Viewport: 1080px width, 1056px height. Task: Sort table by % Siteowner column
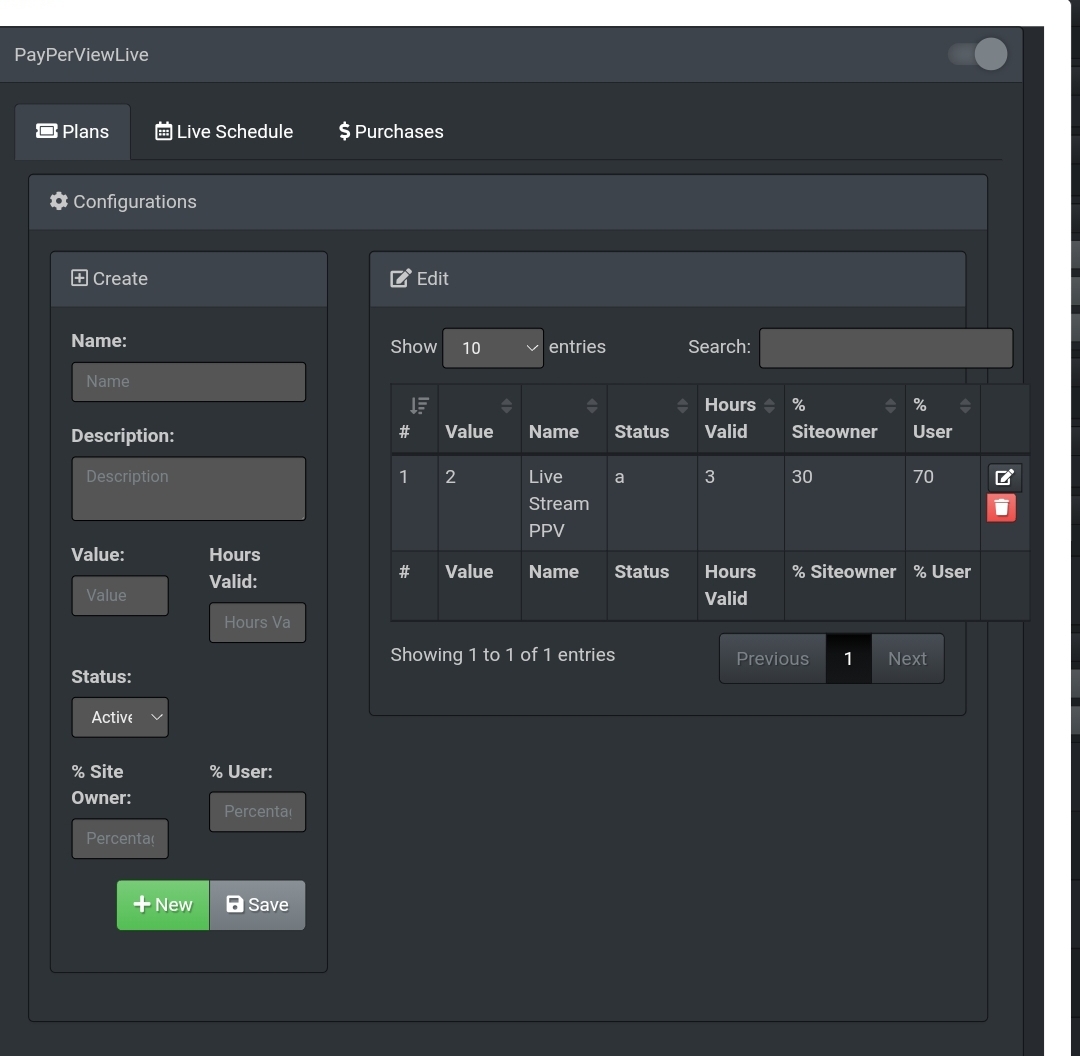pyautogui.click(x=844, y=419)
